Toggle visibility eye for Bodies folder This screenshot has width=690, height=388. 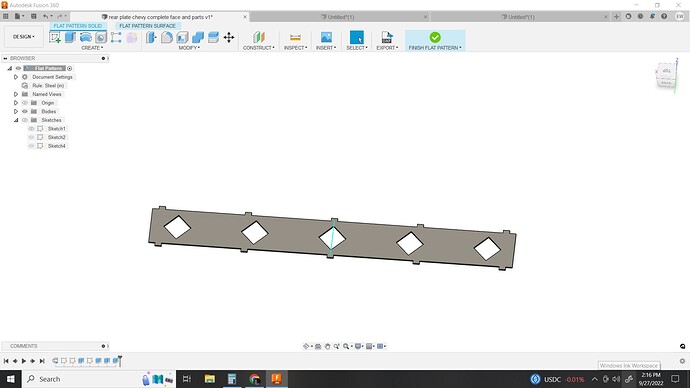(x=25, y=111)
